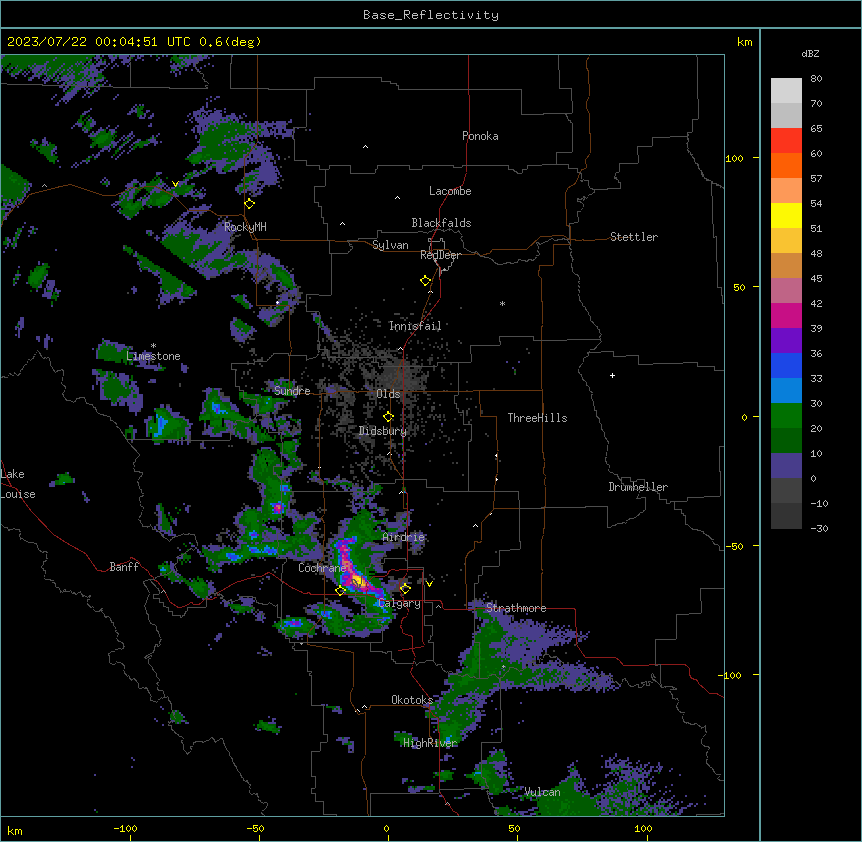Select the light orange 57-54 dBZ swatch
The image size is (862, 842).
[x=786, y=191]
